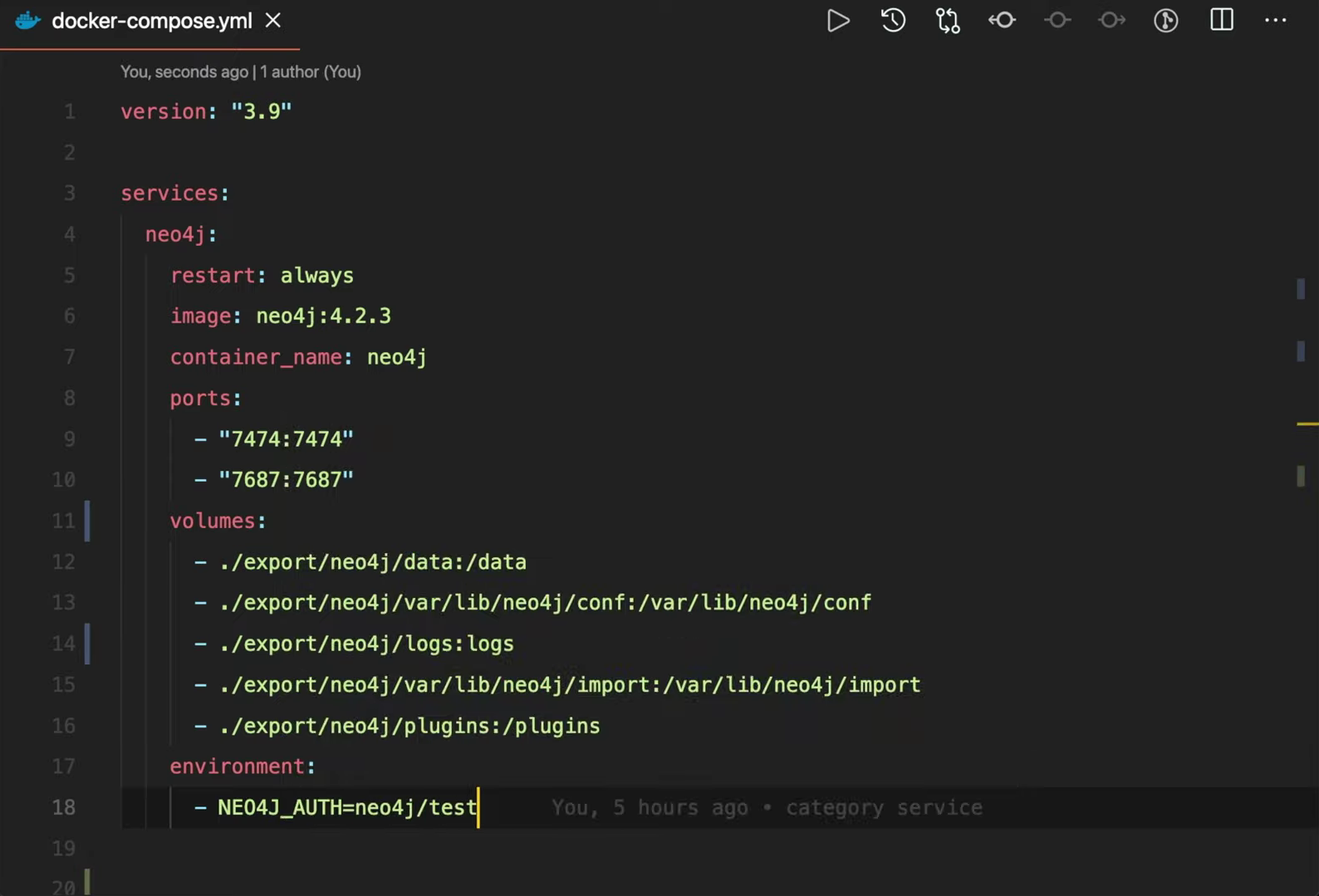Open file history timeline icon
The image size is (1319, 896).
(x=893, y=21)
